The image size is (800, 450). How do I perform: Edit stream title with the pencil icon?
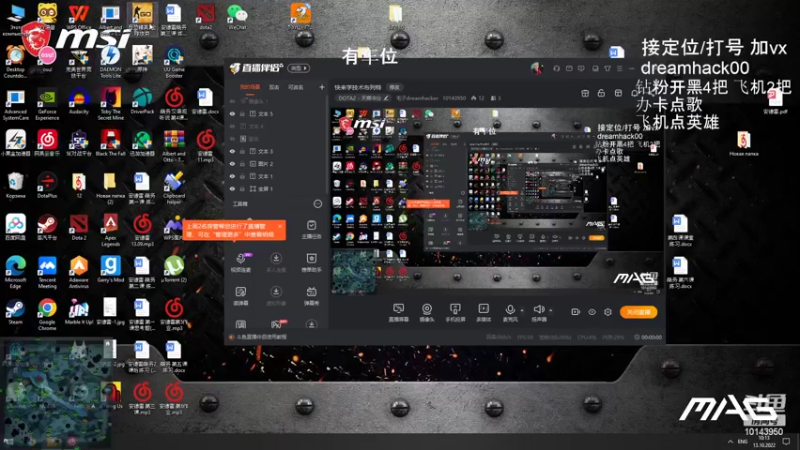point(386,98)
